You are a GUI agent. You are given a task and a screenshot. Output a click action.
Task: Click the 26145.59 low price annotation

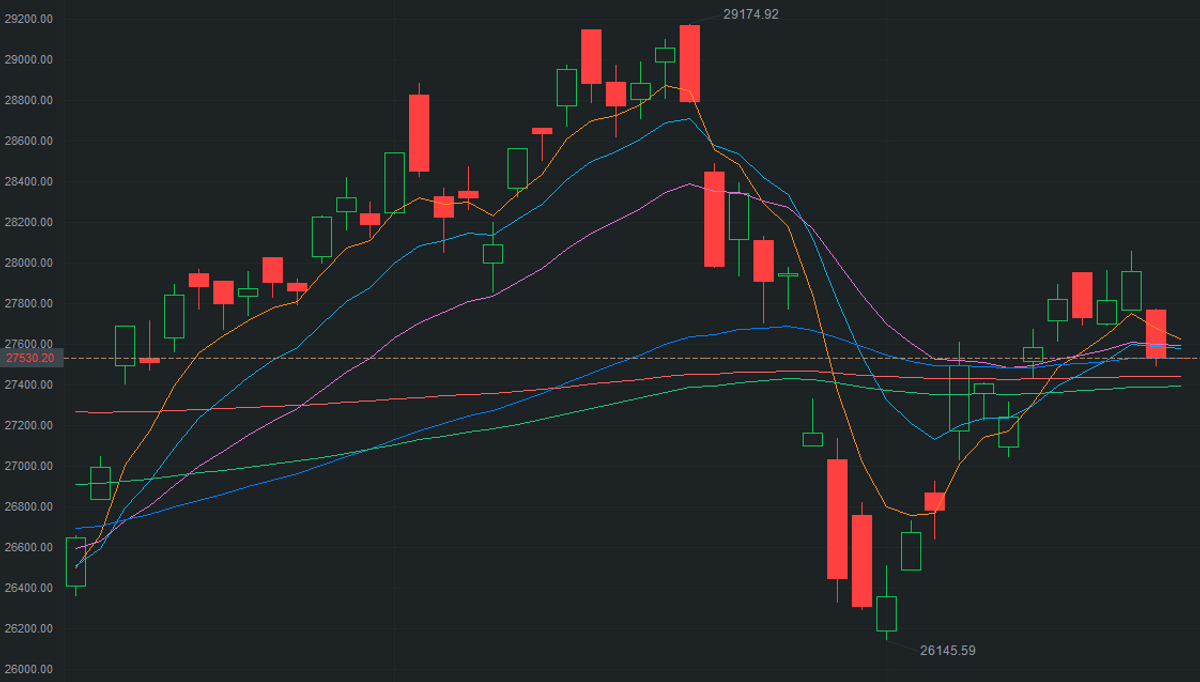tap(948, 650)
